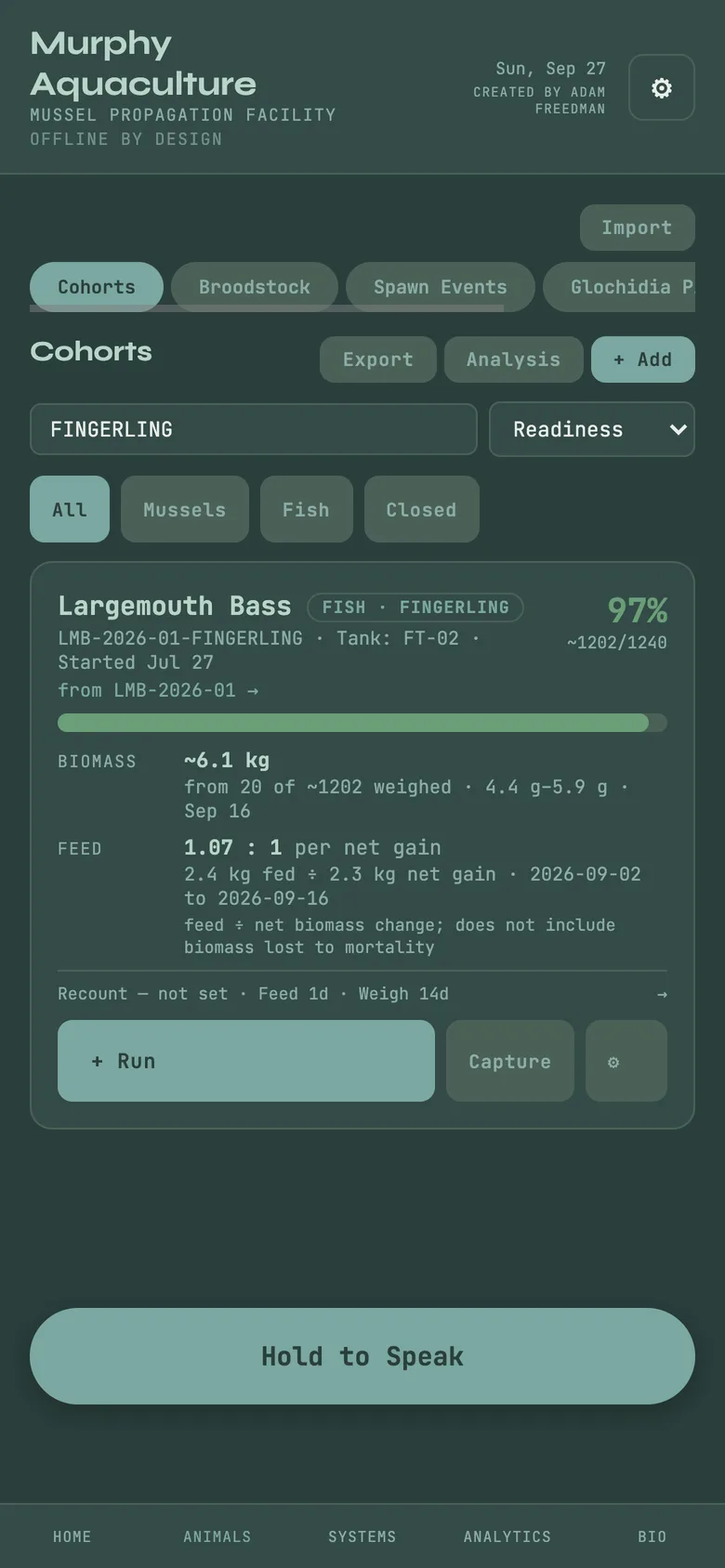Add a new cohort
Screen dimensions: 725x1568
(x=642, y=359)
